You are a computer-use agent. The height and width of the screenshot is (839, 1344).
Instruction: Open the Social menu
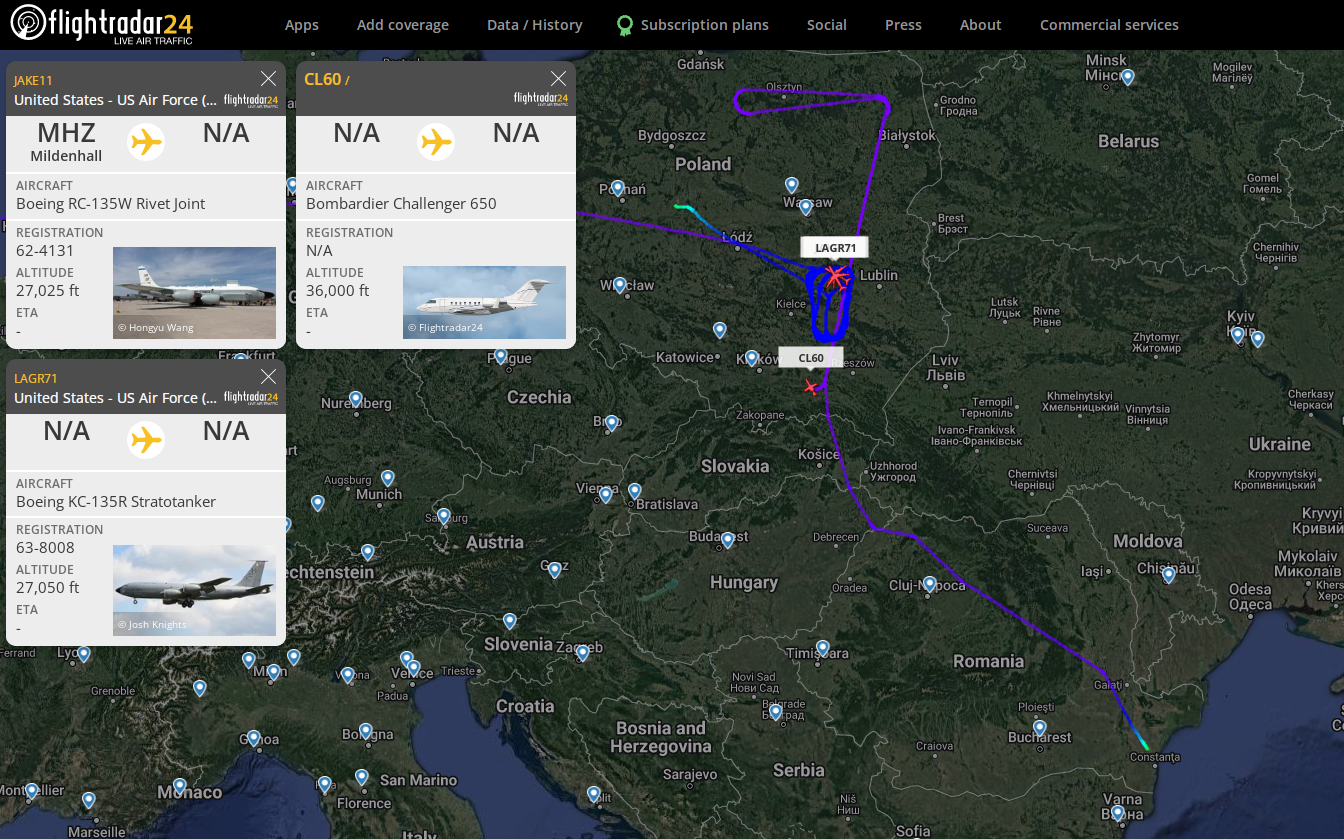(x=827, y=25)
